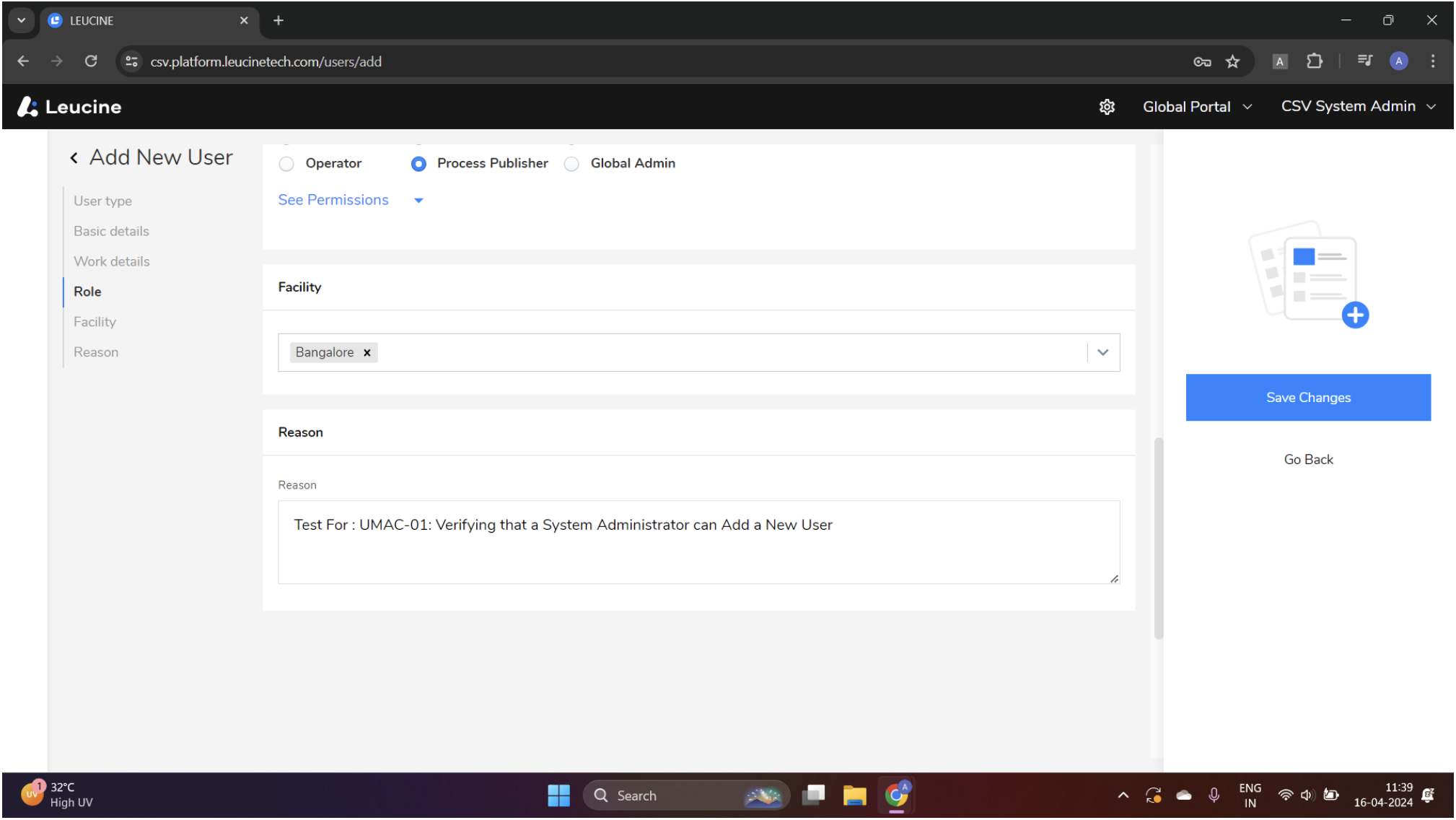Click the Chrome icon in taskbar
Image resolution: width=1456 pixels, height=820 pixels.
pos(896,795)
